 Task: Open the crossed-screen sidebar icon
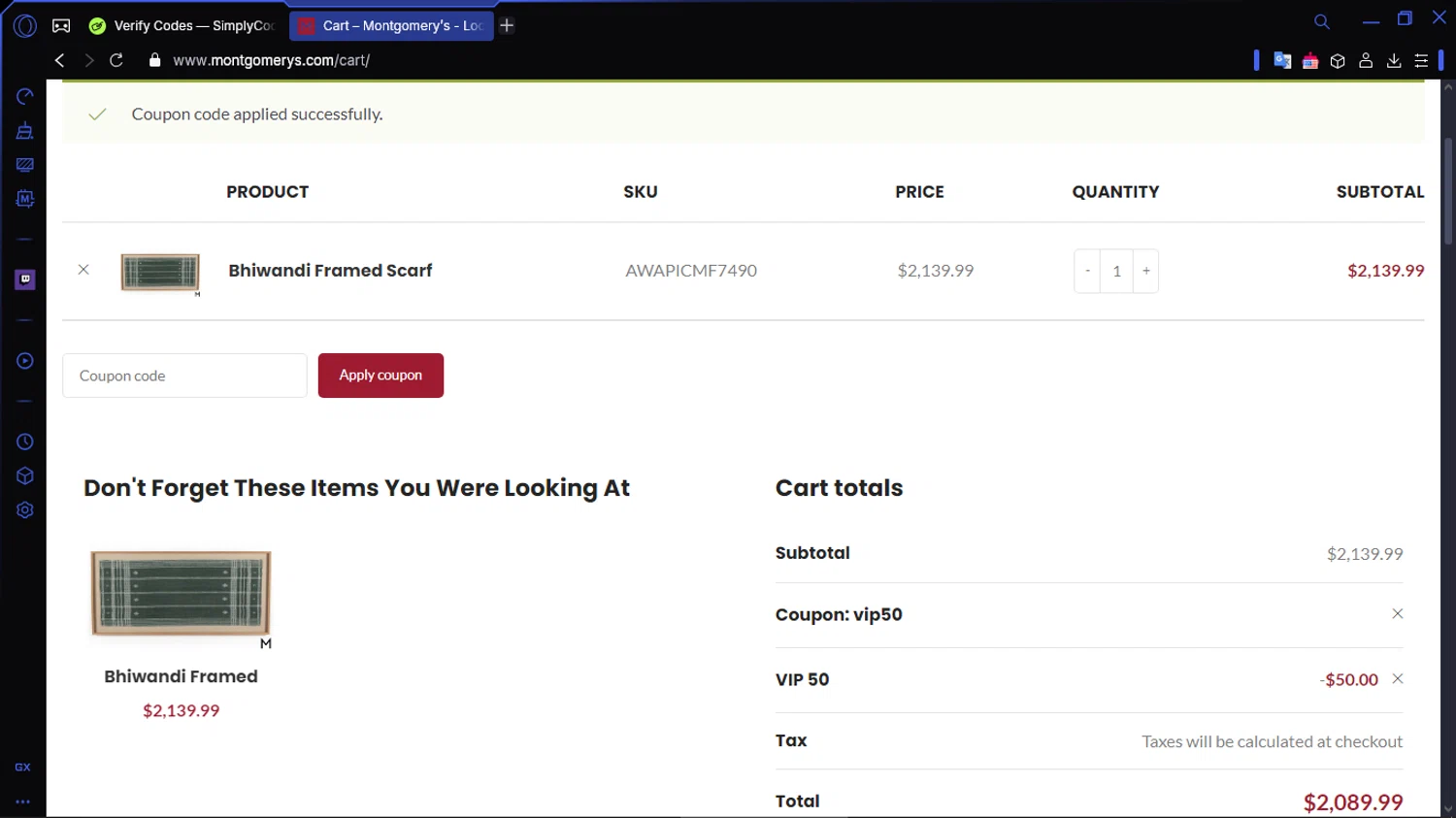pyautogui.click(x=25, y=165)
